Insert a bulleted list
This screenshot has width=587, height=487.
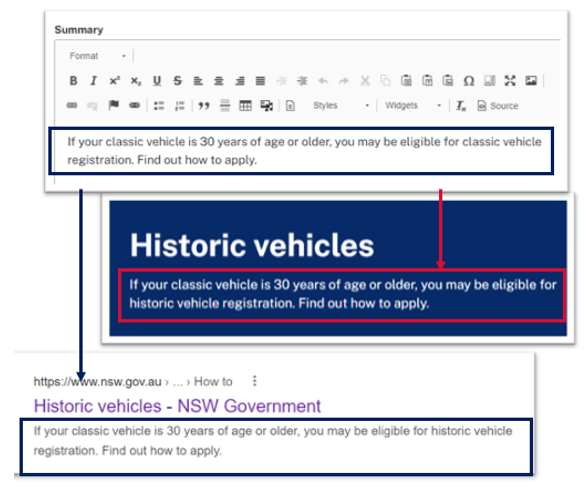[x=159, y=106]
